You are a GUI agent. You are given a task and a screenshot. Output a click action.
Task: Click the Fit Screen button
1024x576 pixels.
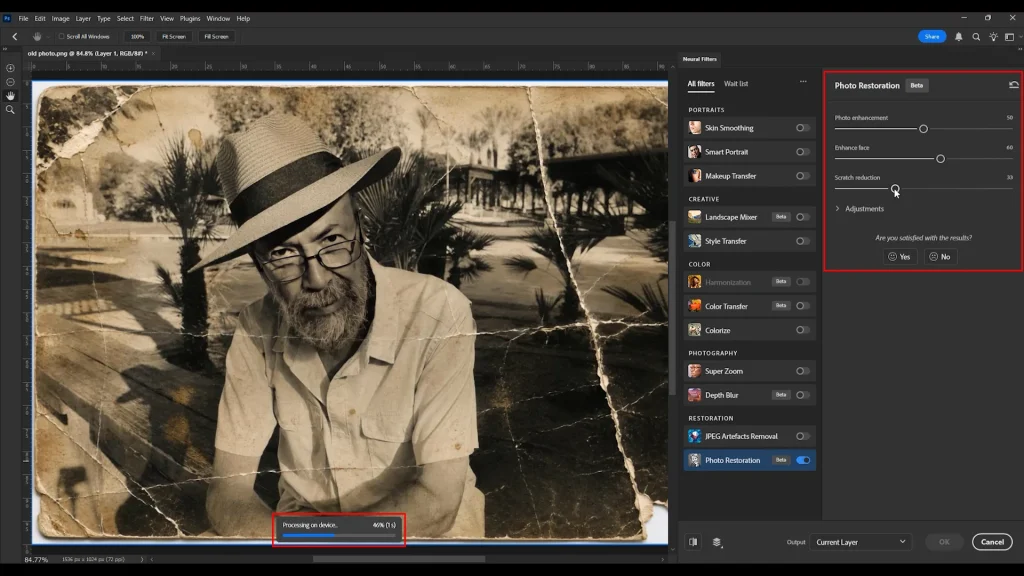pos(174,37)
